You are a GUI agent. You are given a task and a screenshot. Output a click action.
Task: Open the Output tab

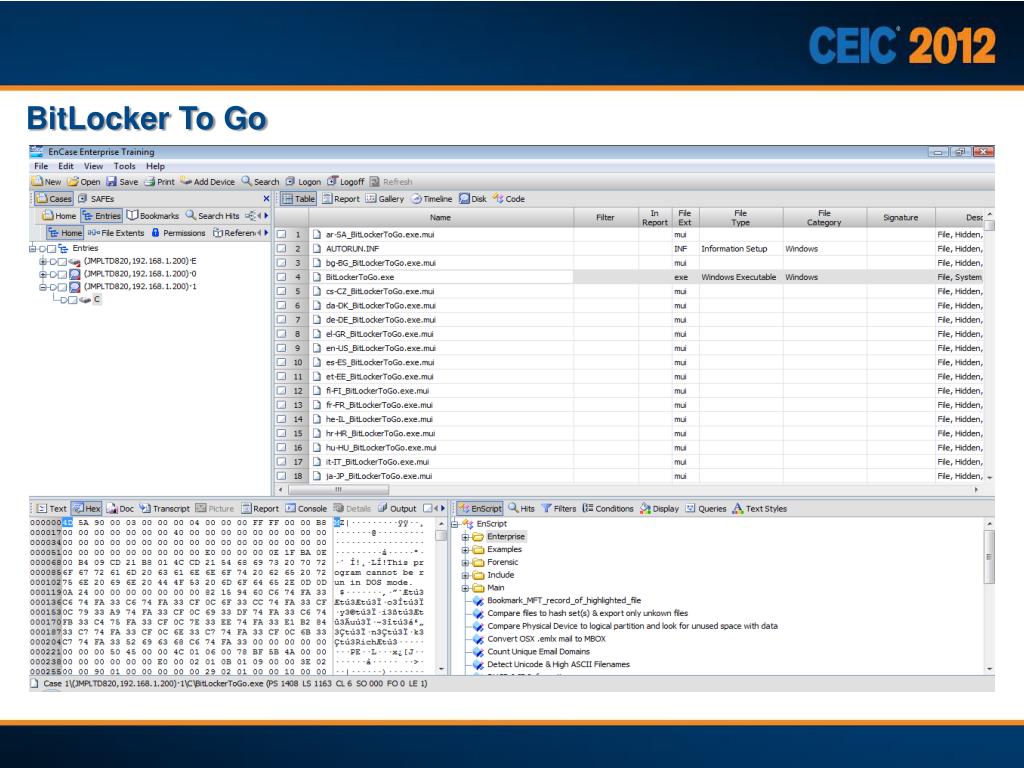(397, 508)
